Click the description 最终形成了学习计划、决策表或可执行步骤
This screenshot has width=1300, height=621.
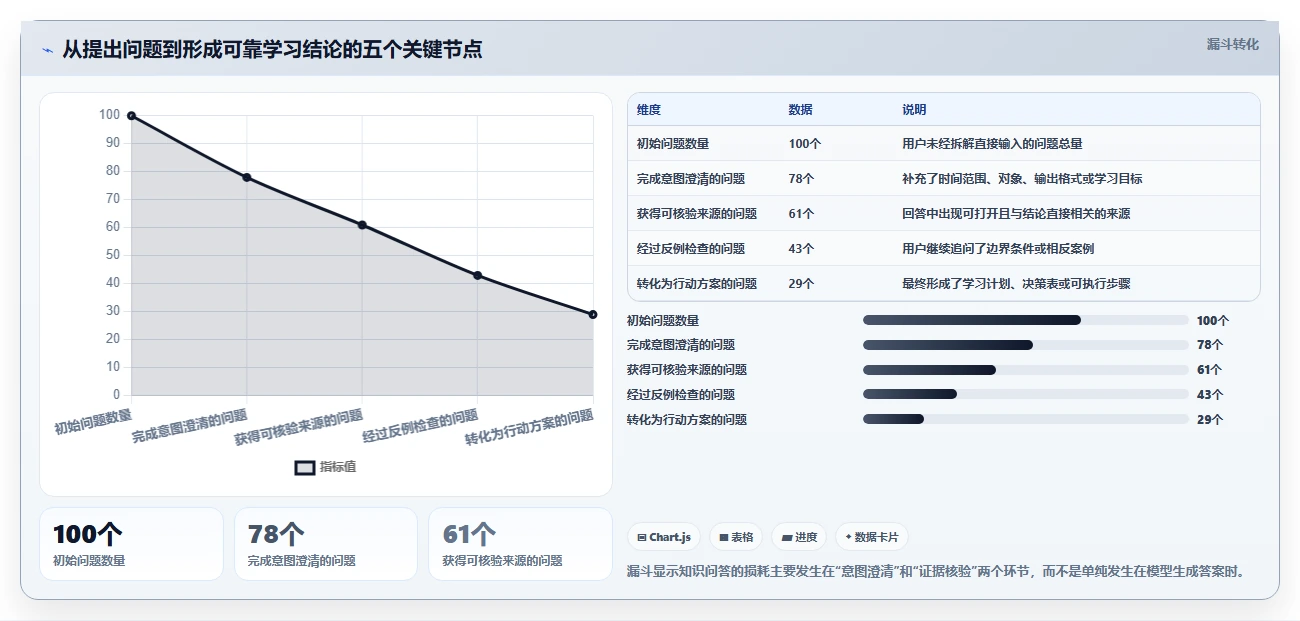(1016, 284)
